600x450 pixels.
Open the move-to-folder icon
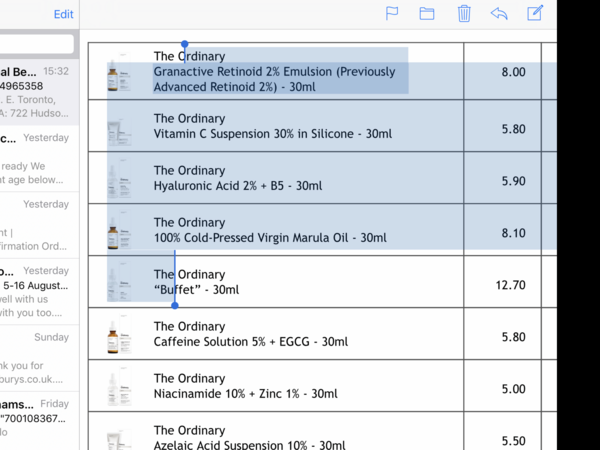(x=427, y=14)
